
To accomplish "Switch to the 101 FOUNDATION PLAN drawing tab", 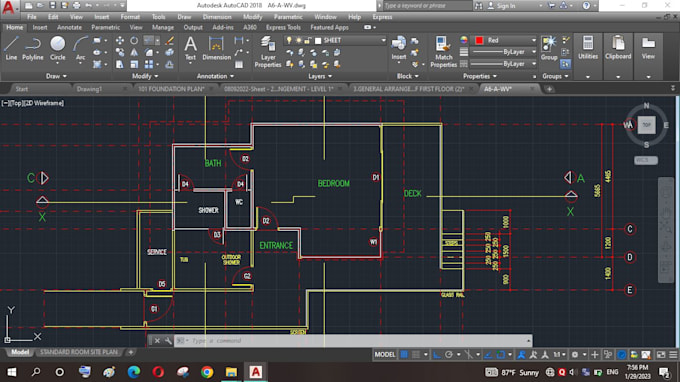I will click(171, 89).
